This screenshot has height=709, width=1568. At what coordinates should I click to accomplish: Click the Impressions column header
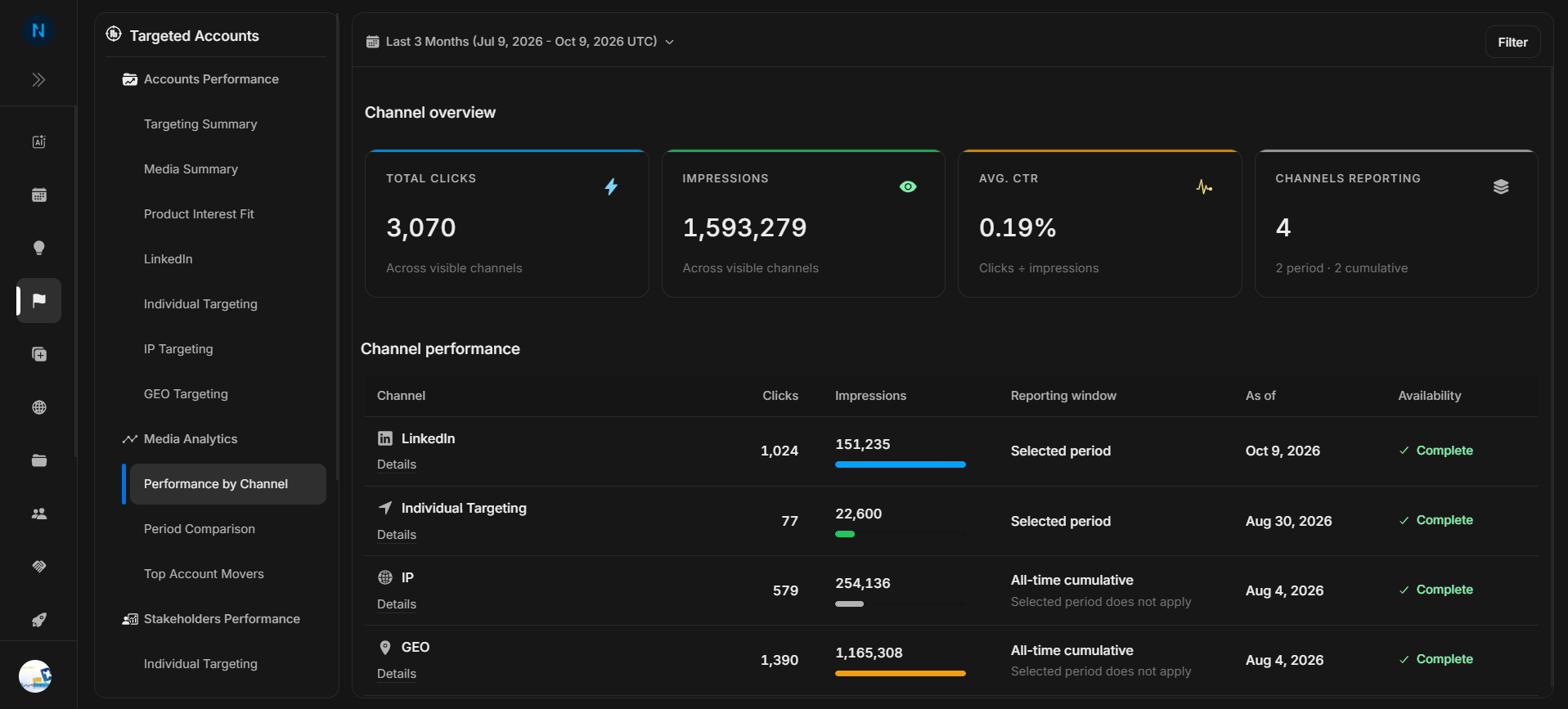pos(870,396)
